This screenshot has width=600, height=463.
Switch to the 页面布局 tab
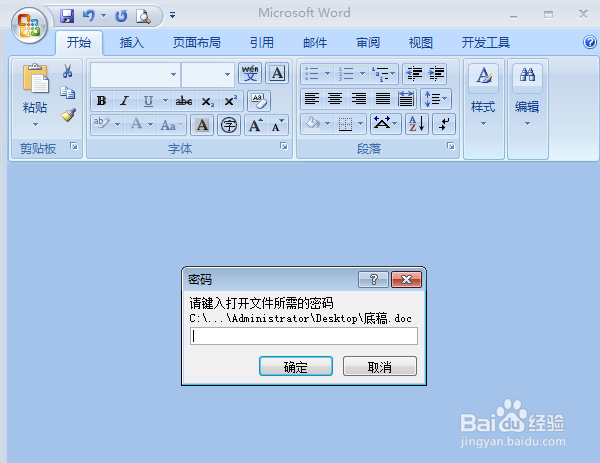click(x=197, y=42)
